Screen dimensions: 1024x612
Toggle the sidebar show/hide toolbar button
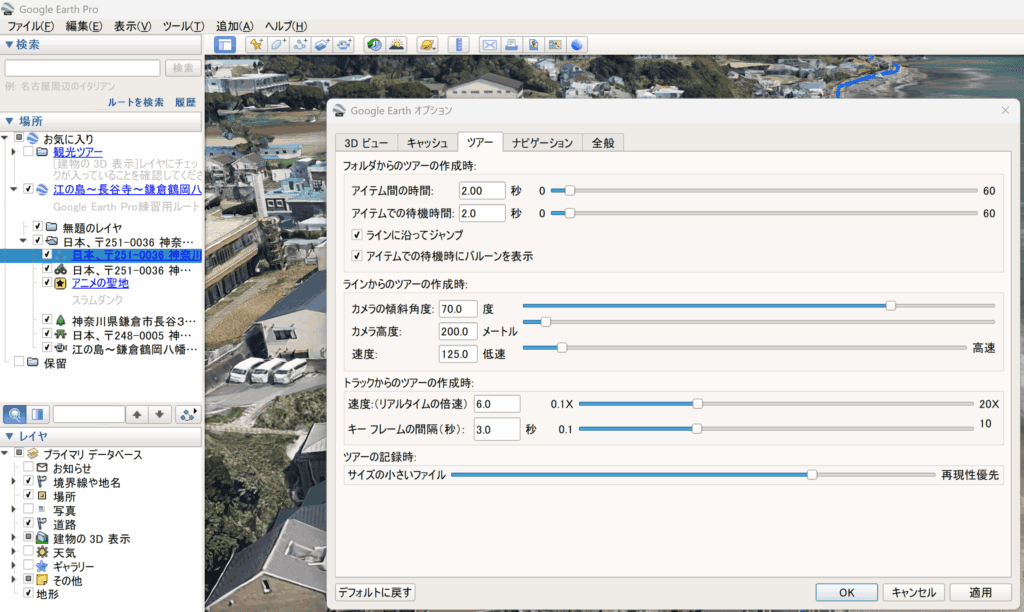(225, 44)
